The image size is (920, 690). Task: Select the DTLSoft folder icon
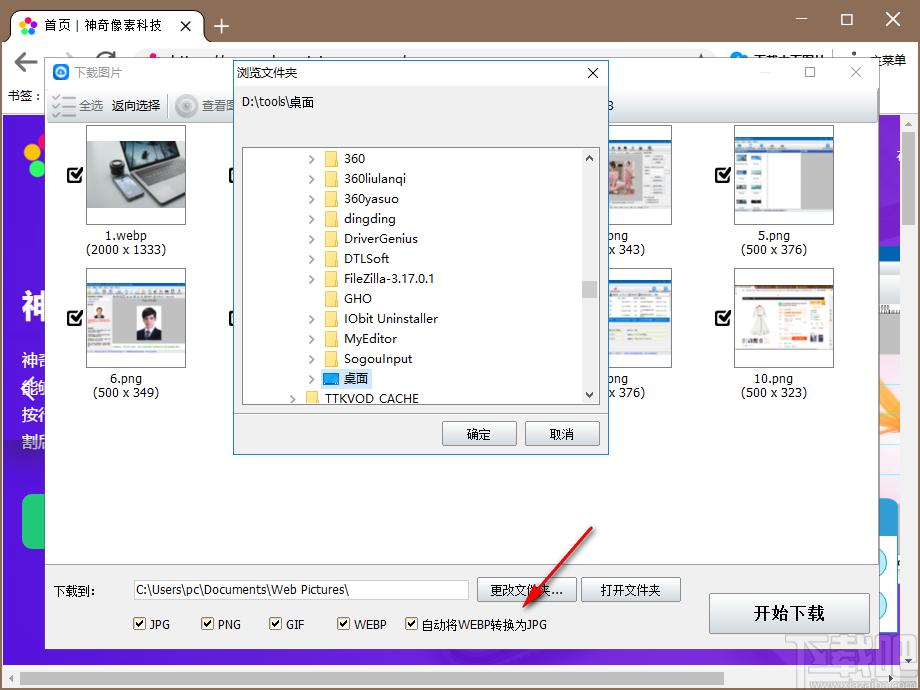(x=331, y=259)
